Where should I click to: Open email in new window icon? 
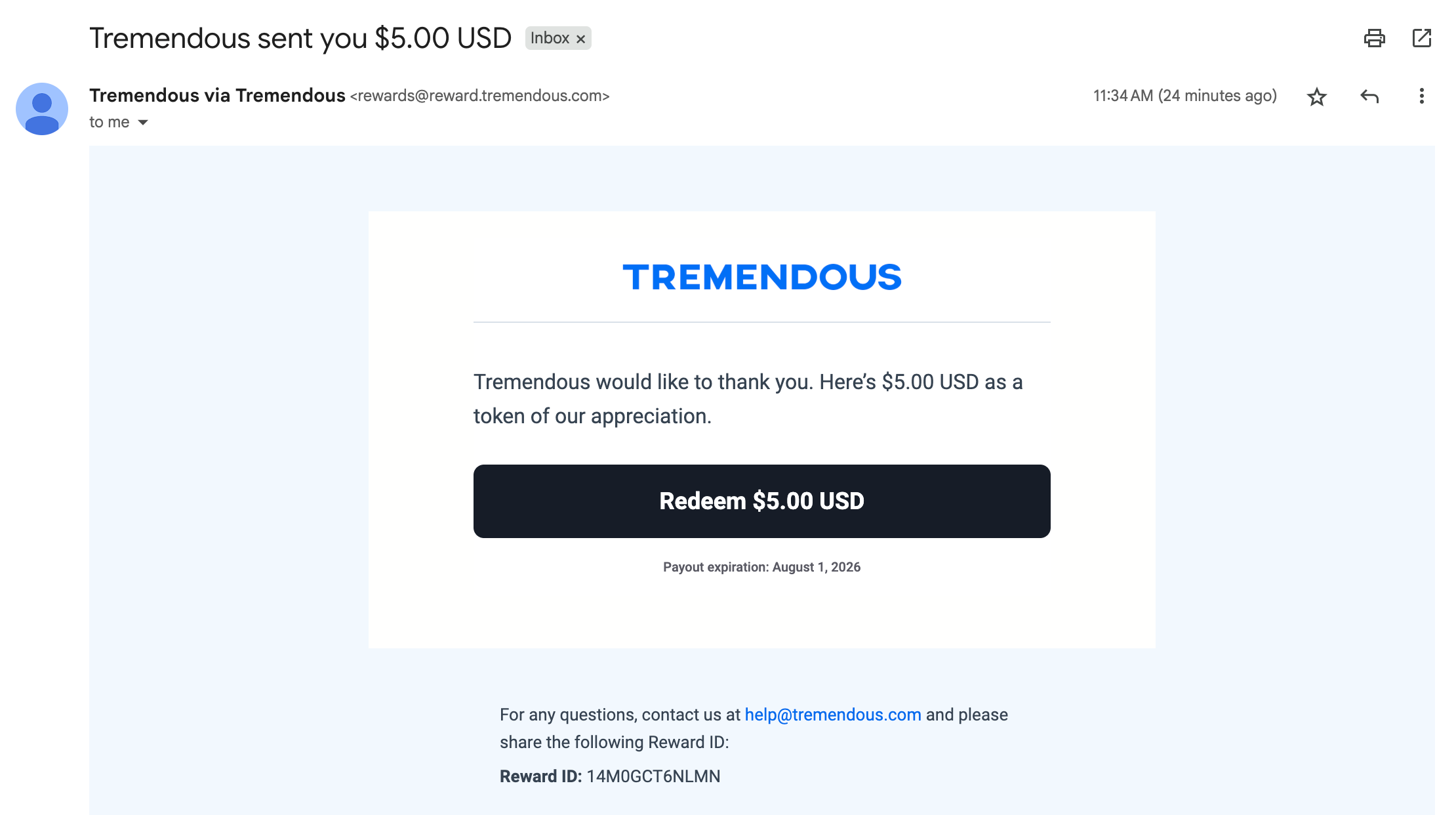(x=1421, y=38)
